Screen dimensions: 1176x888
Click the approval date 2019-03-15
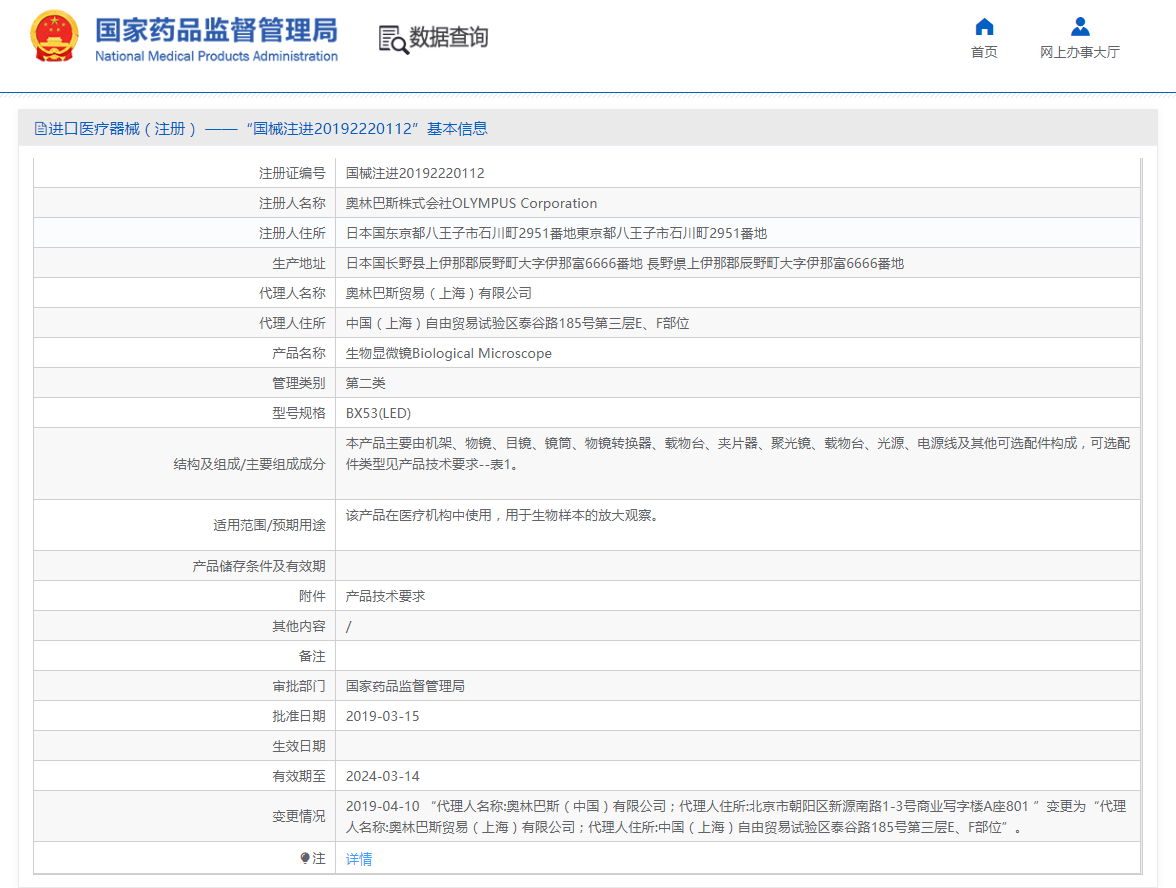[x=382, y=716]
